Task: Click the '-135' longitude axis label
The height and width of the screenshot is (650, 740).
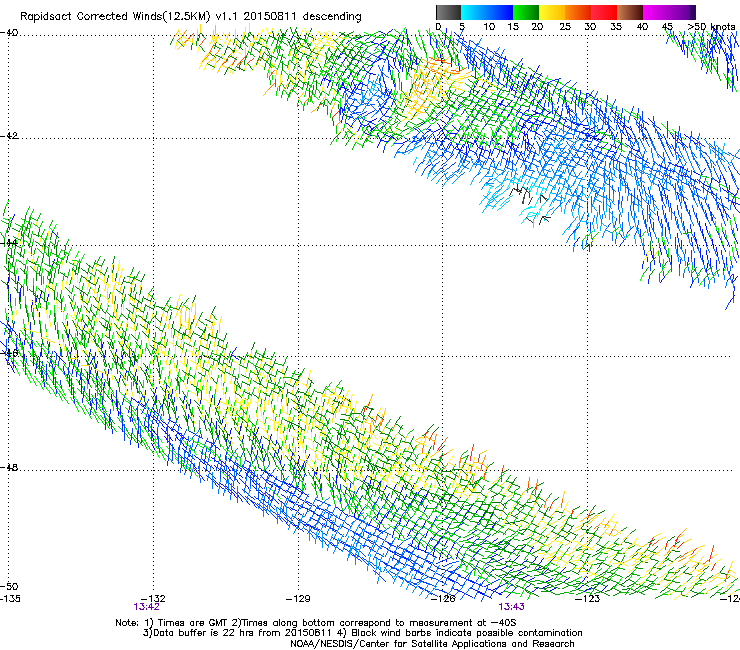Action: click(10, 599)
